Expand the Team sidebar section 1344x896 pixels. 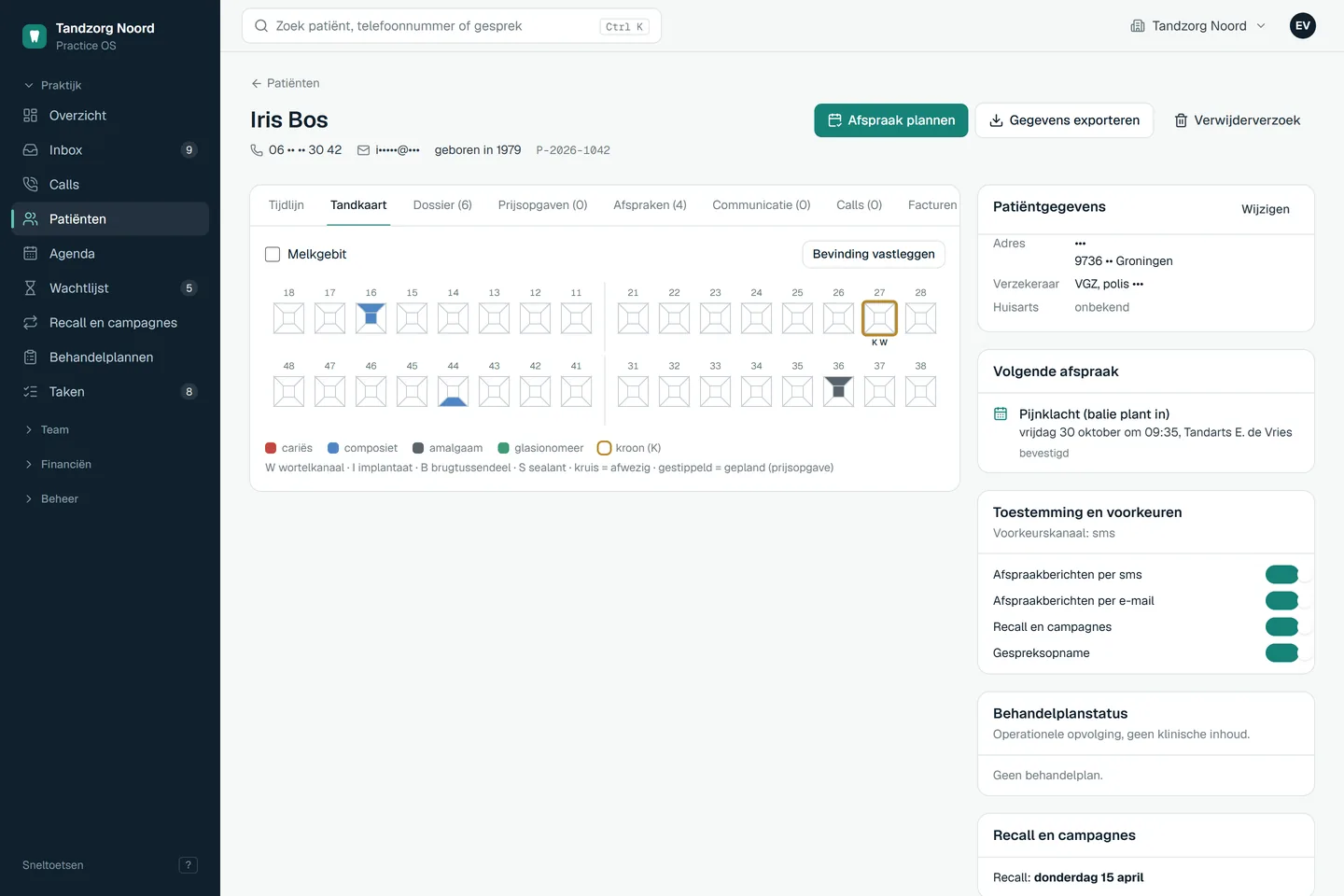(x=47, y=430)
